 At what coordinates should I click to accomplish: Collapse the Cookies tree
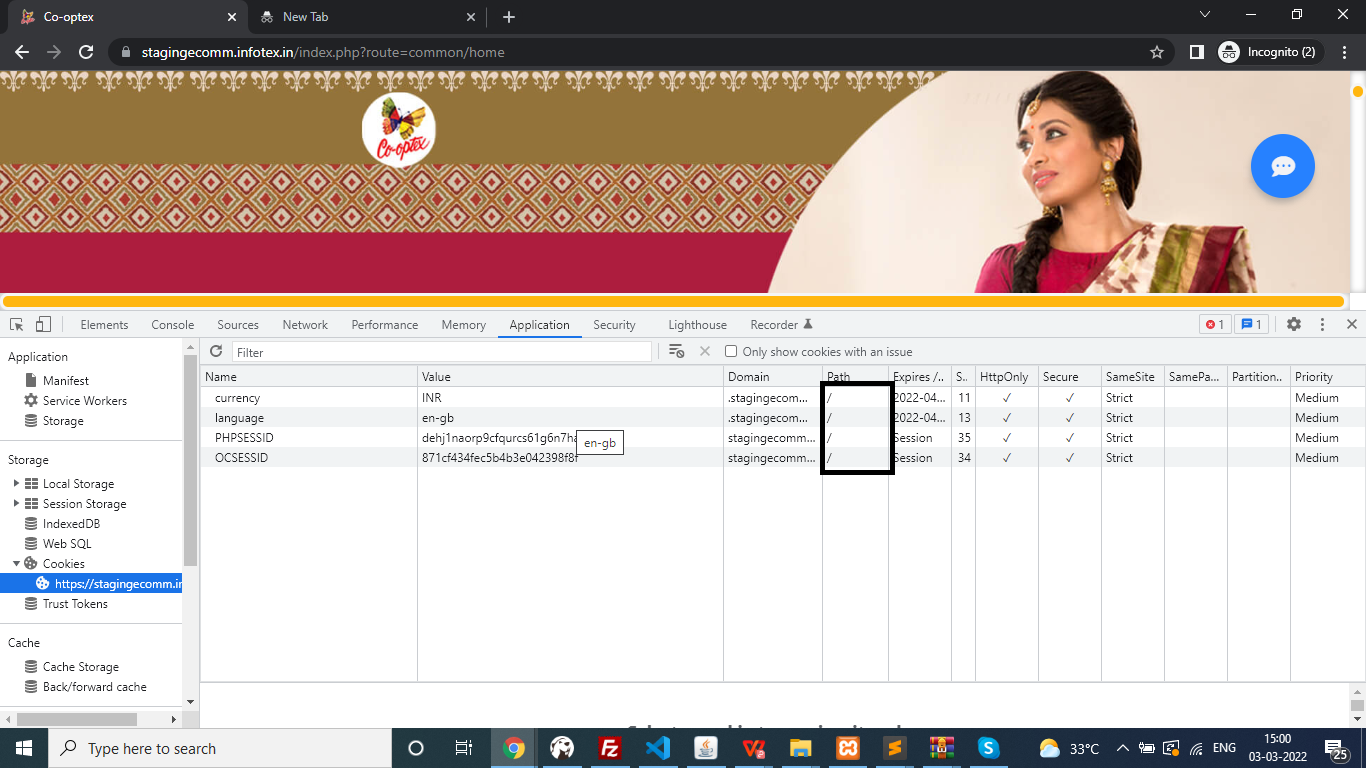click(x=17, y=563)
